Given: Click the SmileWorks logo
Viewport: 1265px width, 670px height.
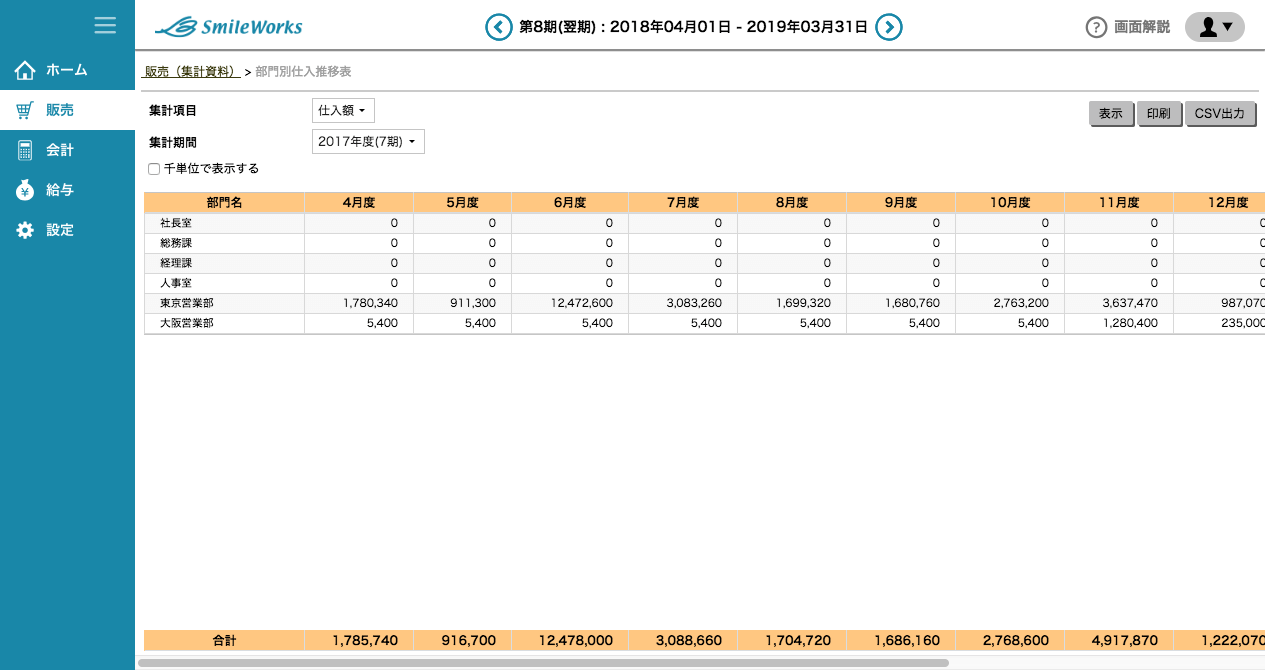Looking at the screenshot, I should click(229, 27).
